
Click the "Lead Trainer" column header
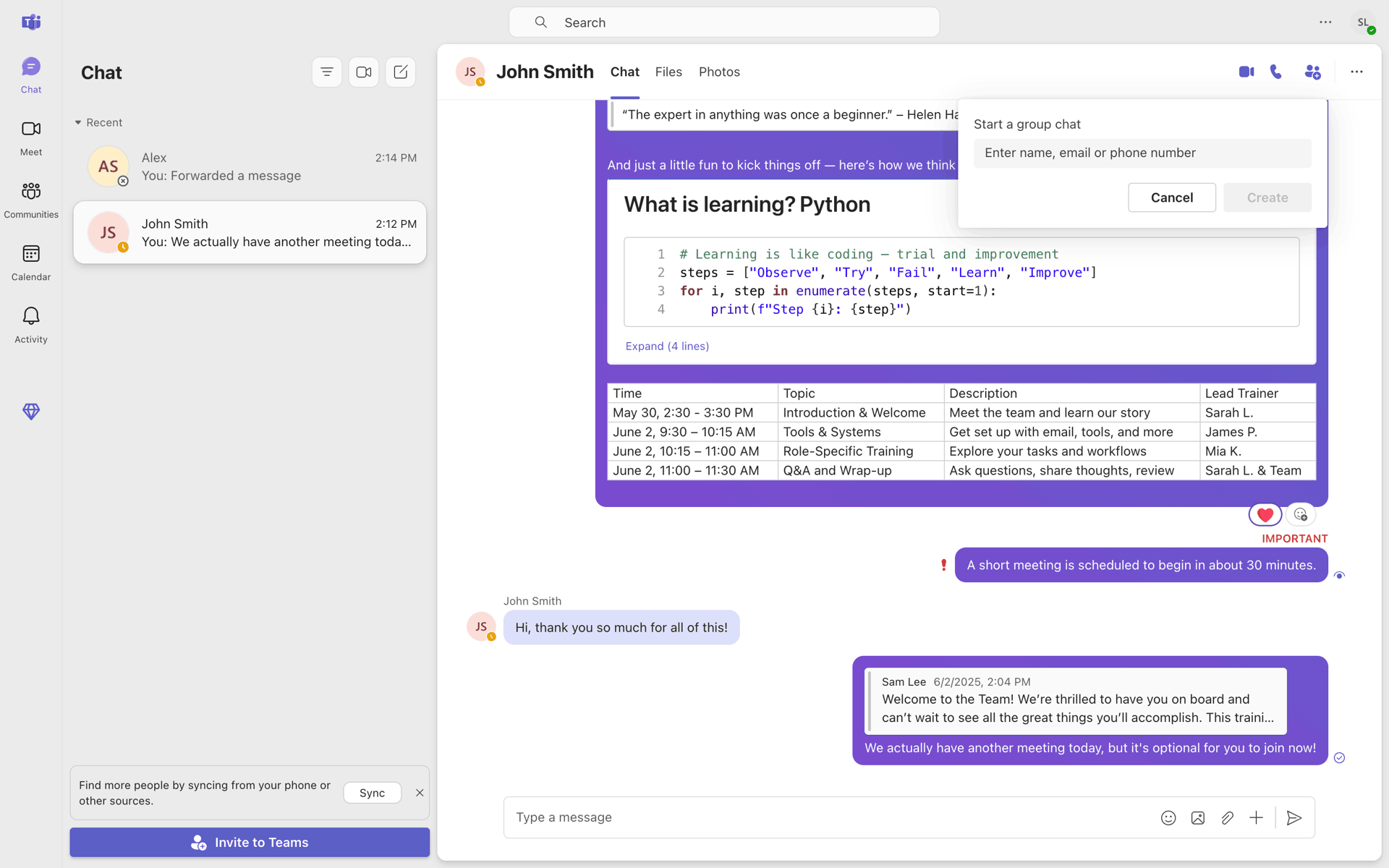[1257, 393]
